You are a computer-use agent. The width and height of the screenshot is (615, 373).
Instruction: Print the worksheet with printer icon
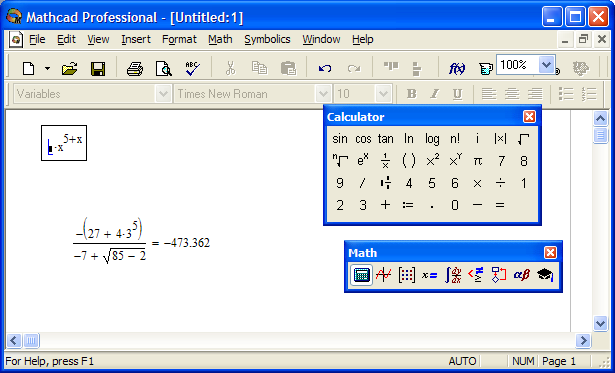(x=135, y=69)
